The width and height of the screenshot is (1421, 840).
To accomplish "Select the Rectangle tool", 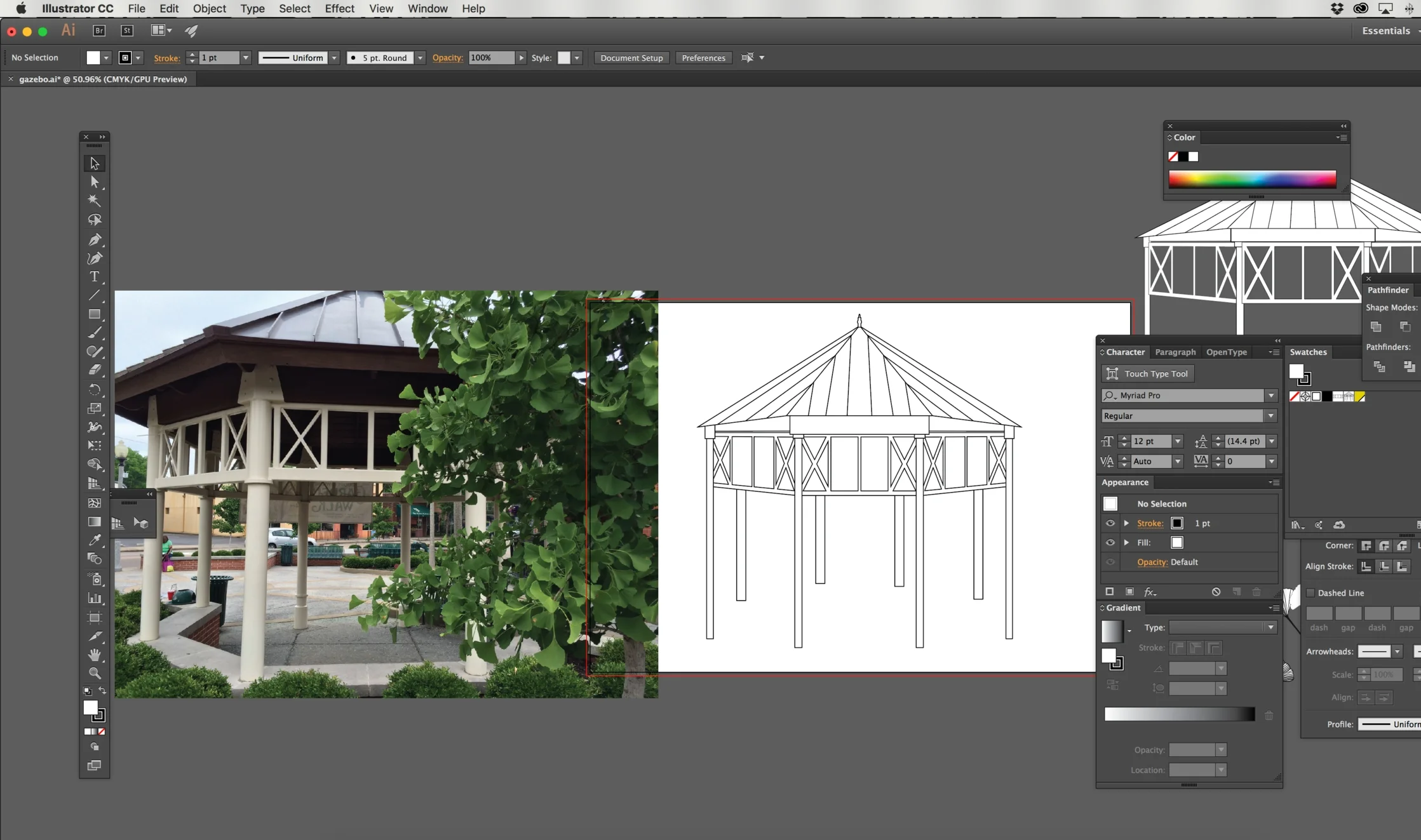I will point(95,314).
